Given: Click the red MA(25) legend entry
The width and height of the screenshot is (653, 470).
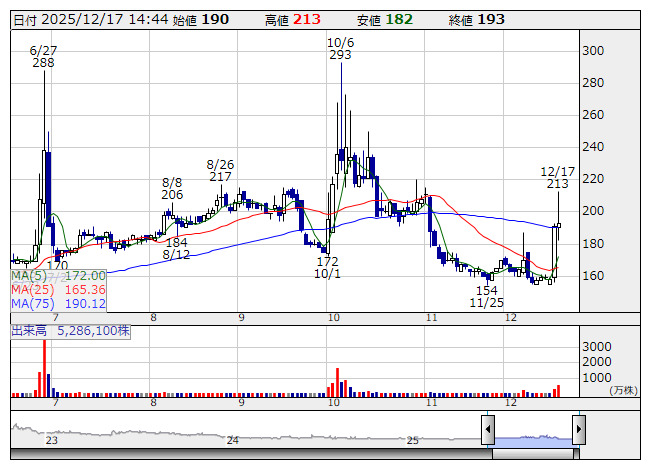Looking at the screenshot, I should (x=58, y=289).
